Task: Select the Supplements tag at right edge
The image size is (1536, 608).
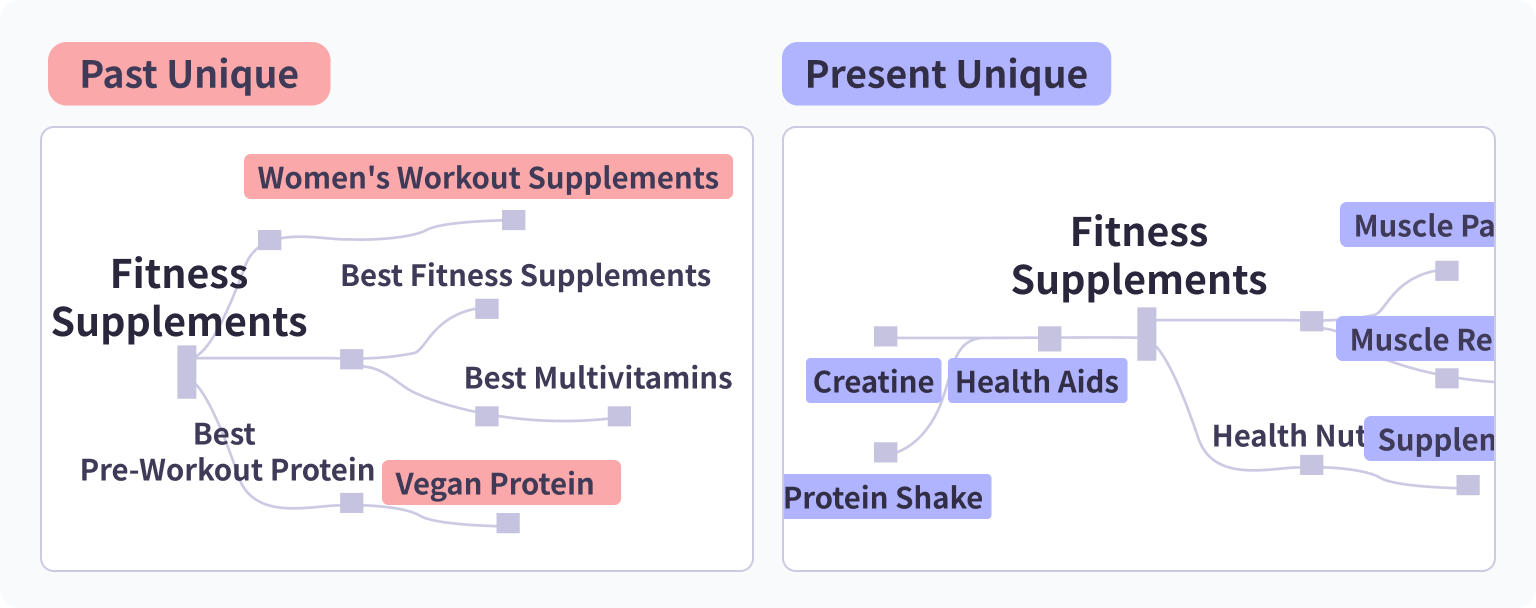Action: coord(1432,439)
